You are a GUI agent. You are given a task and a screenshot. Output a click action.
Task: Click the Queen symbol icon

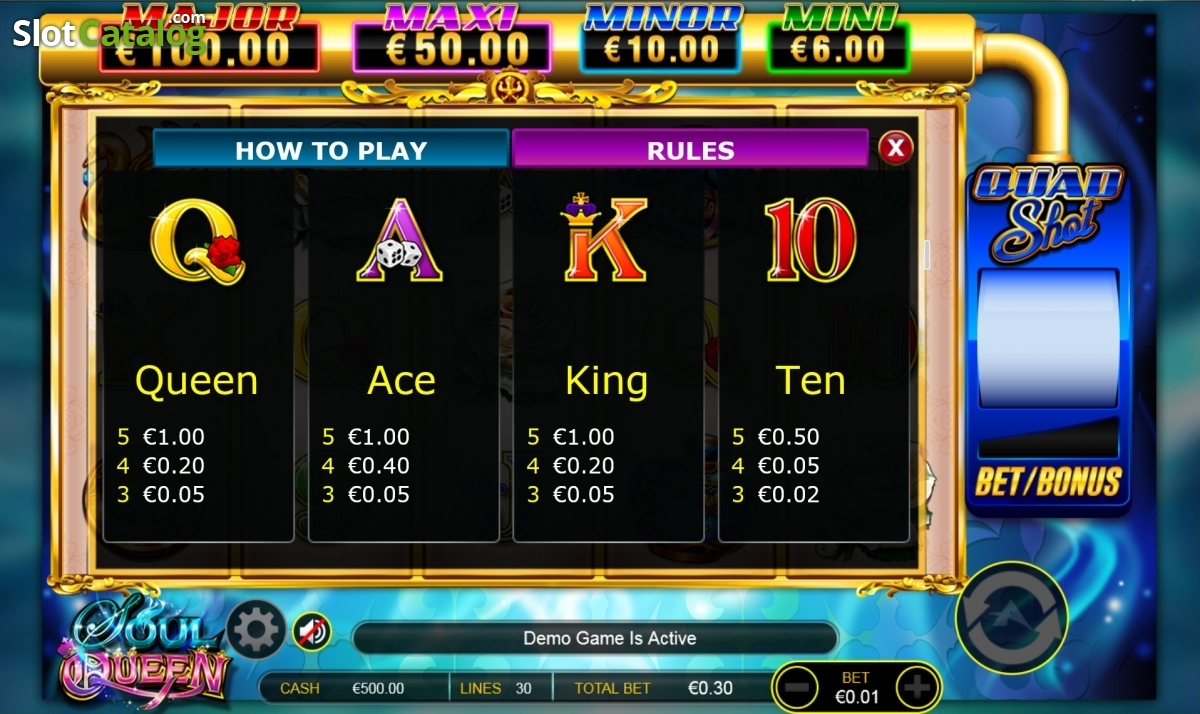point(199,240)
